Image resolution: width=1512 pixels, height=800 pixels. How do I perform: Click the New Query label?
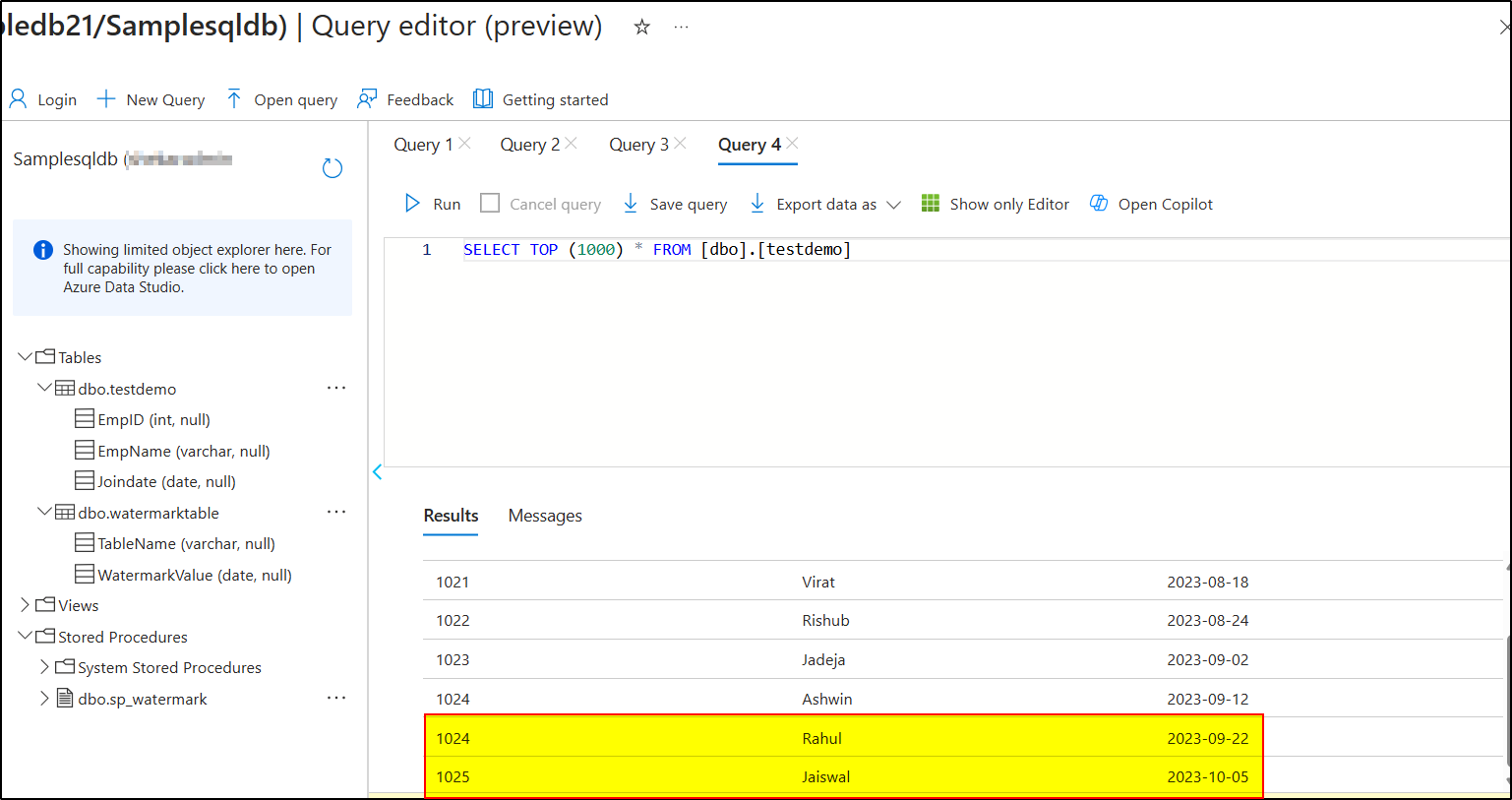coord(165,99)
